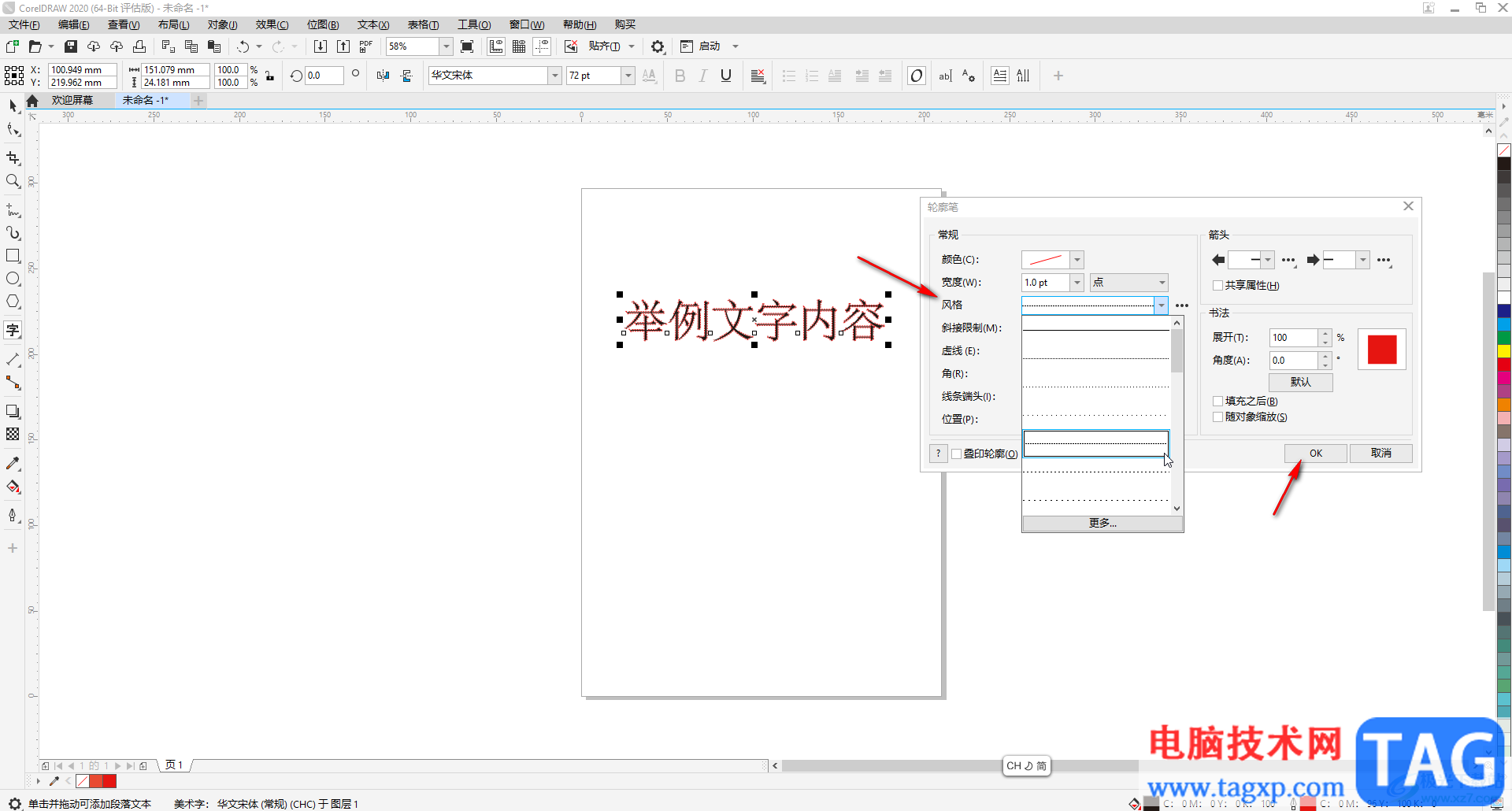
Task: Click the X position field
Action: click(x=83, y=70)
